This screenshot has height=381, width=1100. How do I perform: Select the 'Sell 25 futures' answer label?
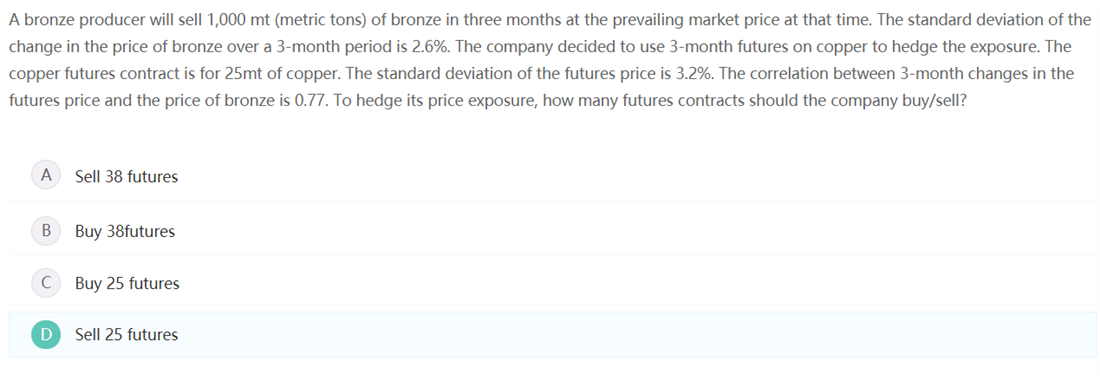[127, 335]
